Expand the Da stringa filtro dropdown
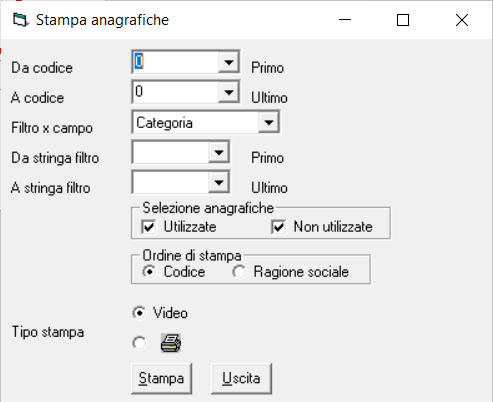This screenshot has height=402, width=493. (219, 152)
